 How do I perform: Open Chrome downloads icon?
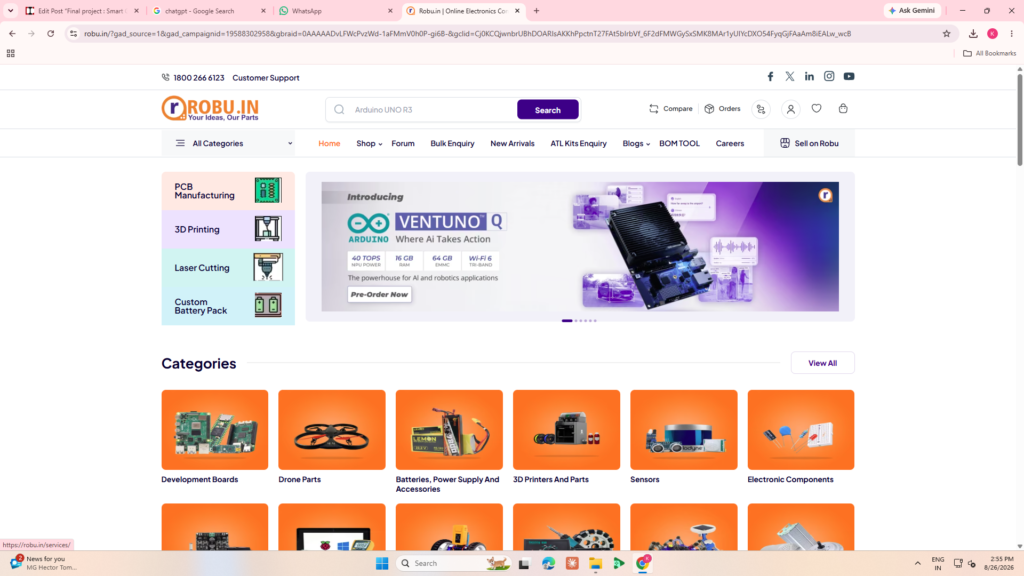pos(973,33)
